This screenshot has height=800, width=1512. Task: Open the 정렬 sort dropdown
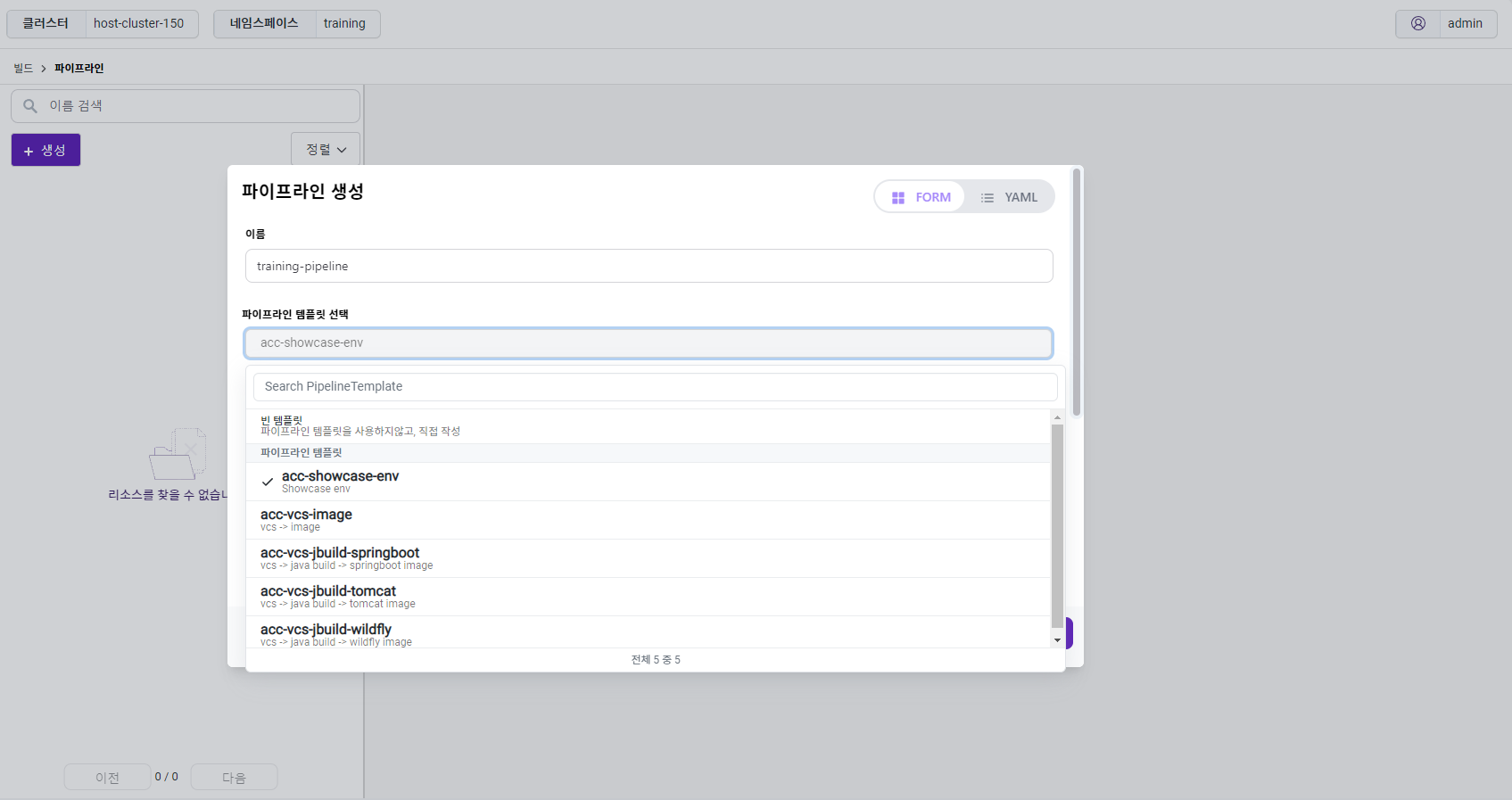[326, 149]
